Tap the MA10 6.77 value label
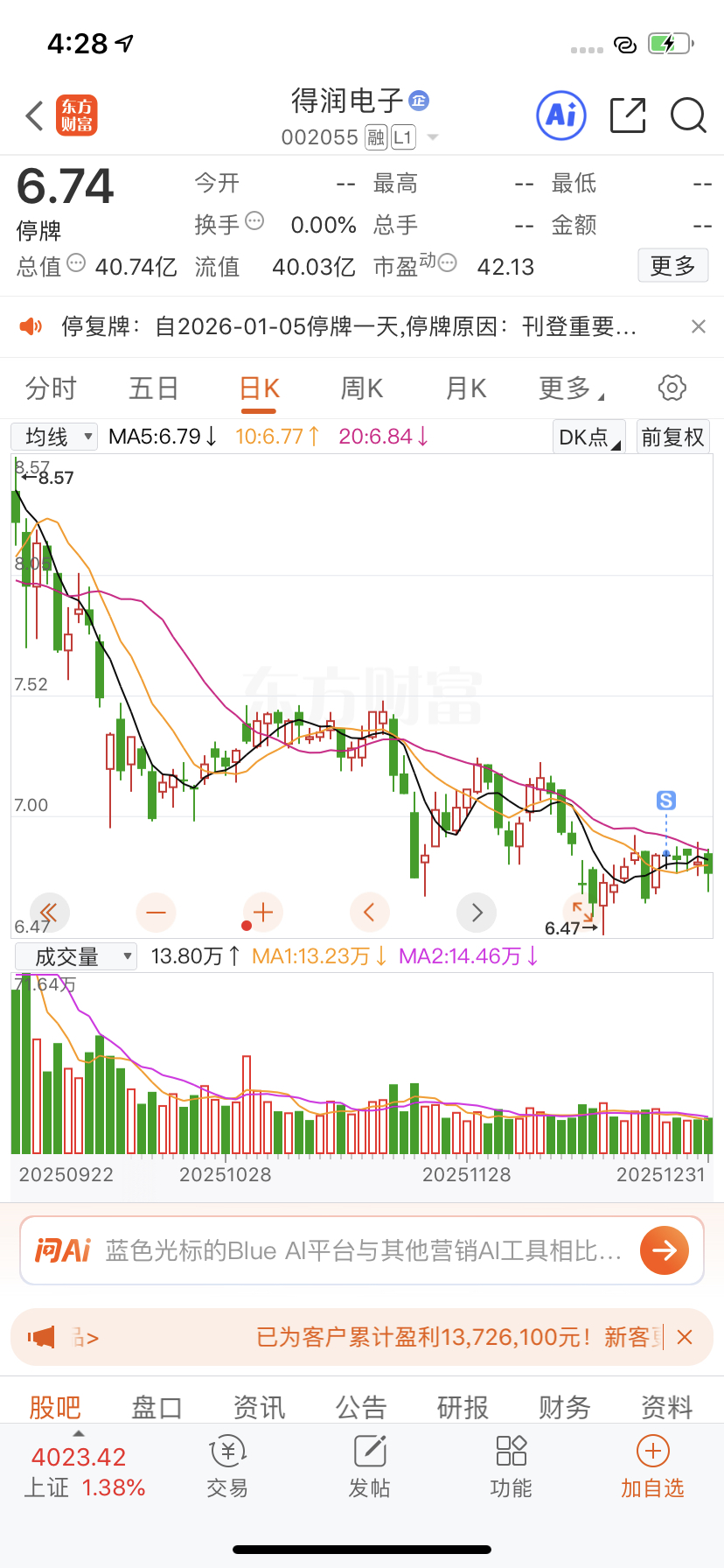The height and width of the screenshot is (1568, 724). tap(277, 436)
